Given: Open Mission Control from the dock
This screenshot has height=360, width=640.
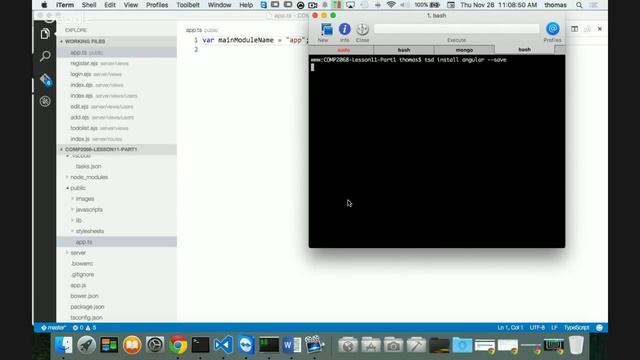Looking at the screenshot, I should [x=109, y=345].
